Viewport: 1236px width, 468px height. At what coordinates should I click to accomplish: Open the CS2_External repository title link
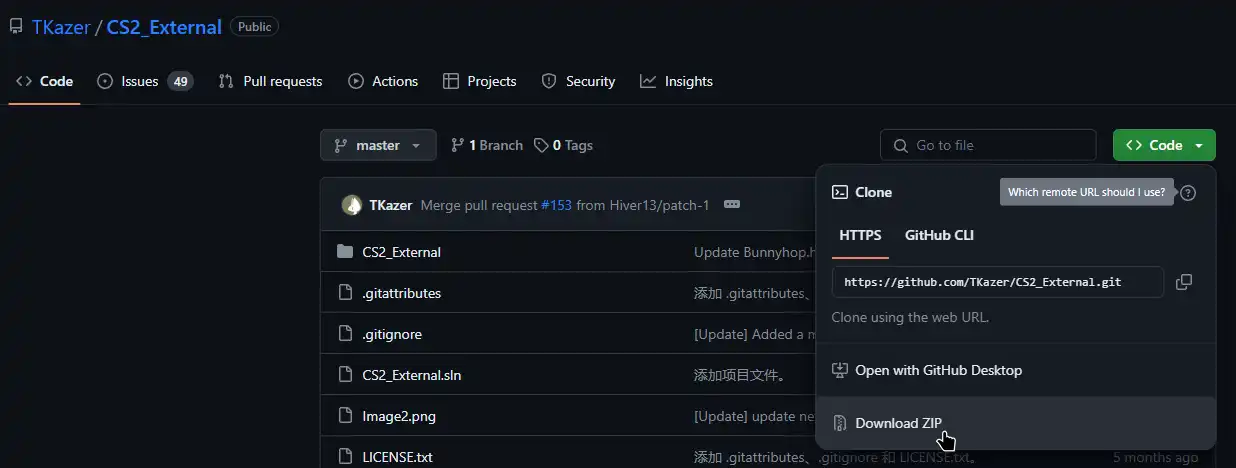tap(164, 27)
